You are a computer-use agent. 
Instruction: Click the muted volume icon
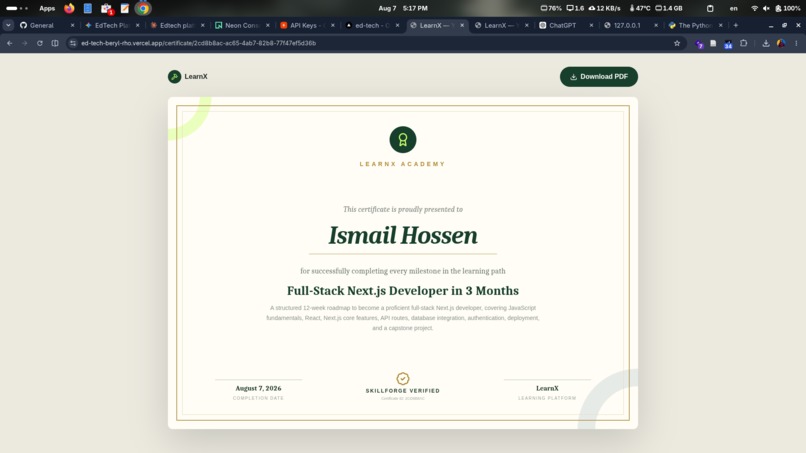(766, 8)
